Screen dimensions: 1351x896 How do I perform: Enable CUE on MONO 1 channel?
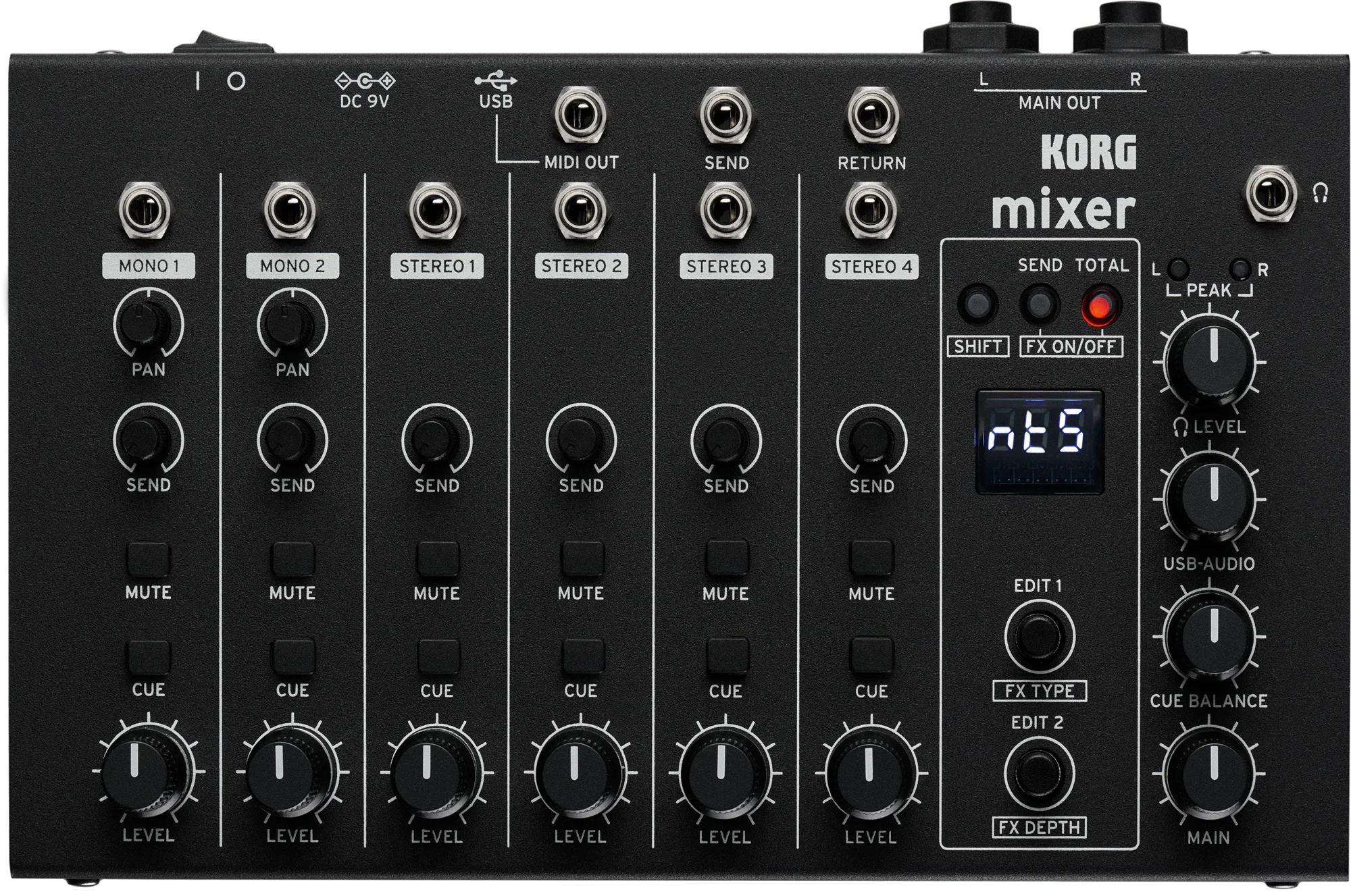pyautogui.click(x=148, y=656)
